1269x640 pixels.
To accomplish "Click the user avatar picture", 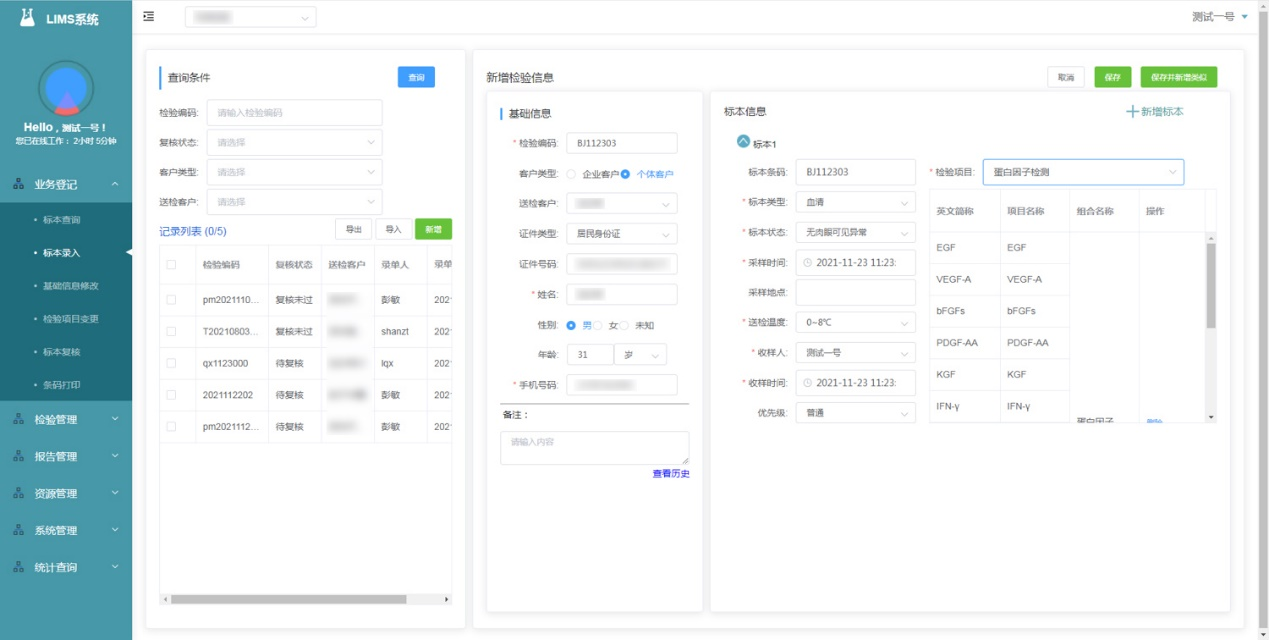I will click(66, 89).
